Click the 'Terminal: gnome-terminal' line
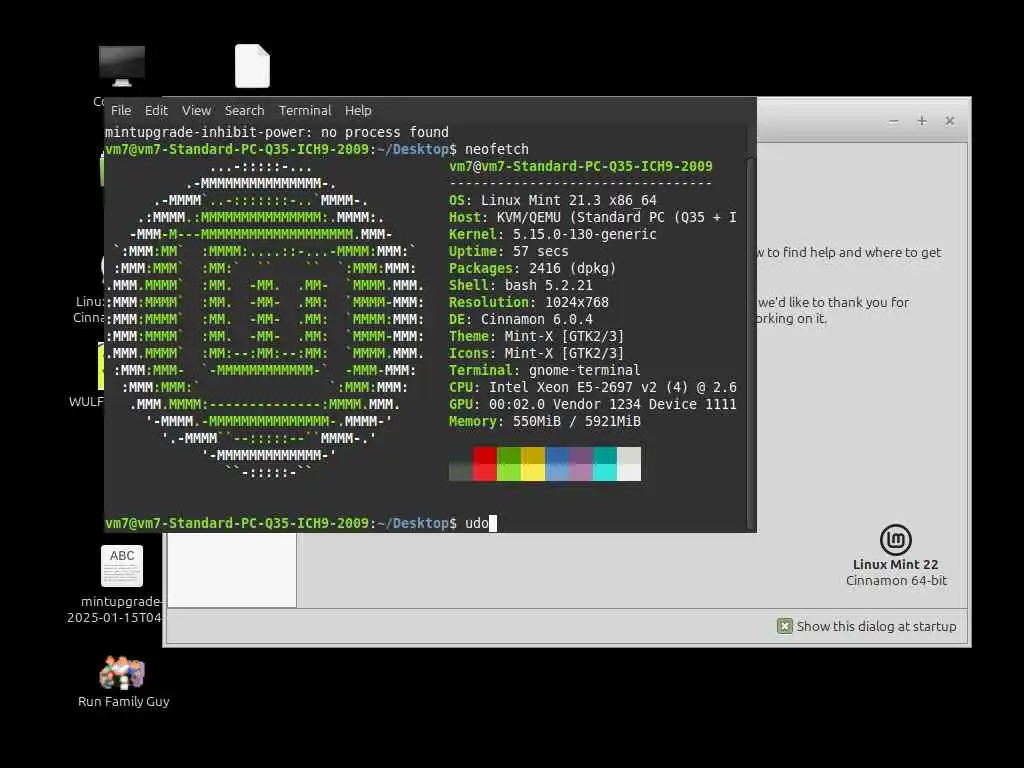The height and width of the screenshot is (768, 1024). click(x=545, y=370)
